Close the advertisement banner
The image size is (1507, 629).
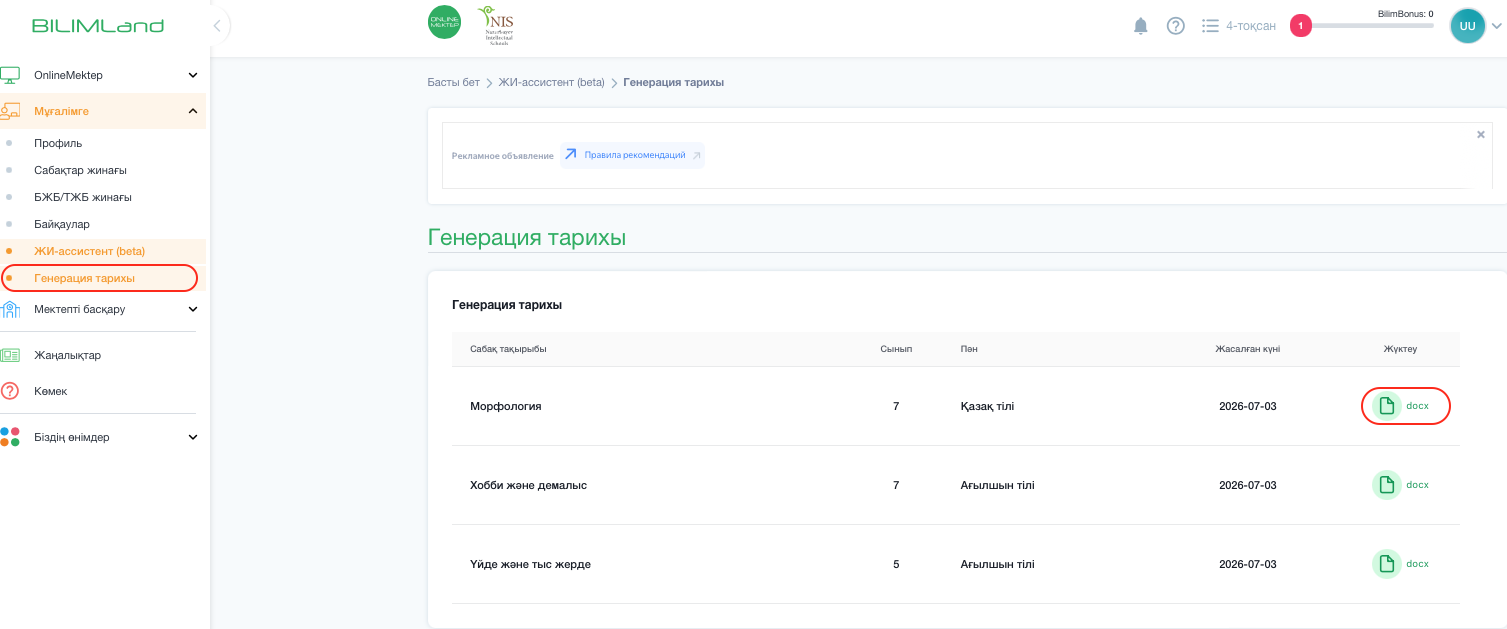click(1481, 134)
